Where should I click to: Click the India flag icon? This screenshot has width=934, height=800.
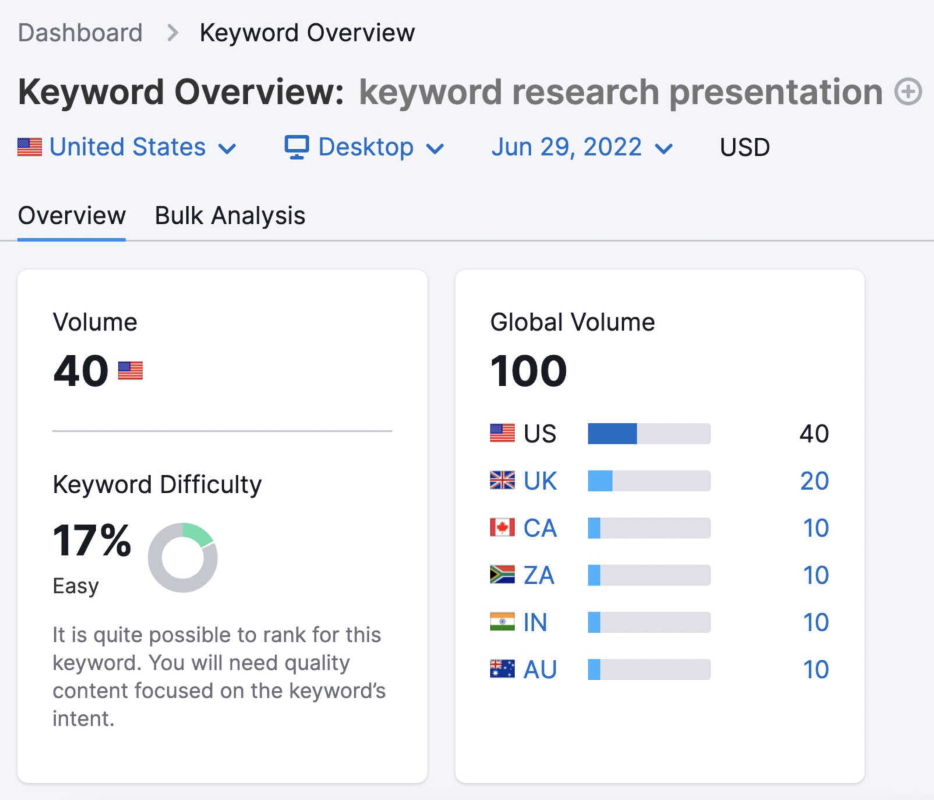[x=502, y=622]
